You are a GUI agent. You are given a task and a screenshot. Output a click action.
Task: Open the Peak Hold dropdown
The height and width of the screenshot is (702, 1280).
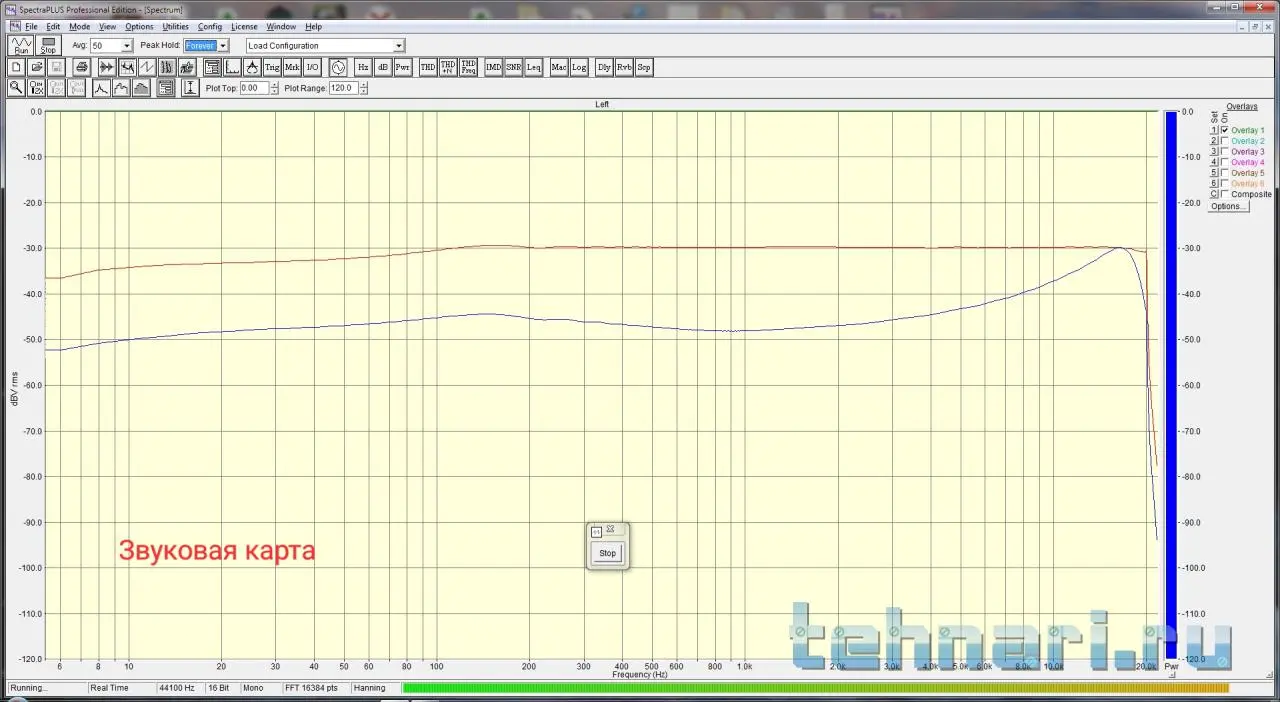[x=223, y=45]
